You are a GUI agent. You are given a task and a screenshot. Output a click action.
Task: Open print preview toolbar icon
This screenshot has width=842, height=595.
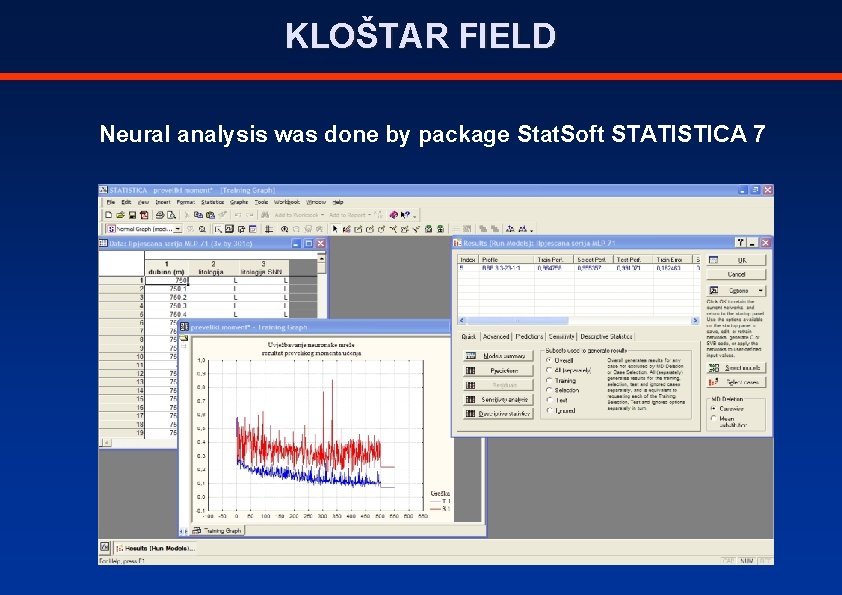pyautogui.click(x=171, y=215)
